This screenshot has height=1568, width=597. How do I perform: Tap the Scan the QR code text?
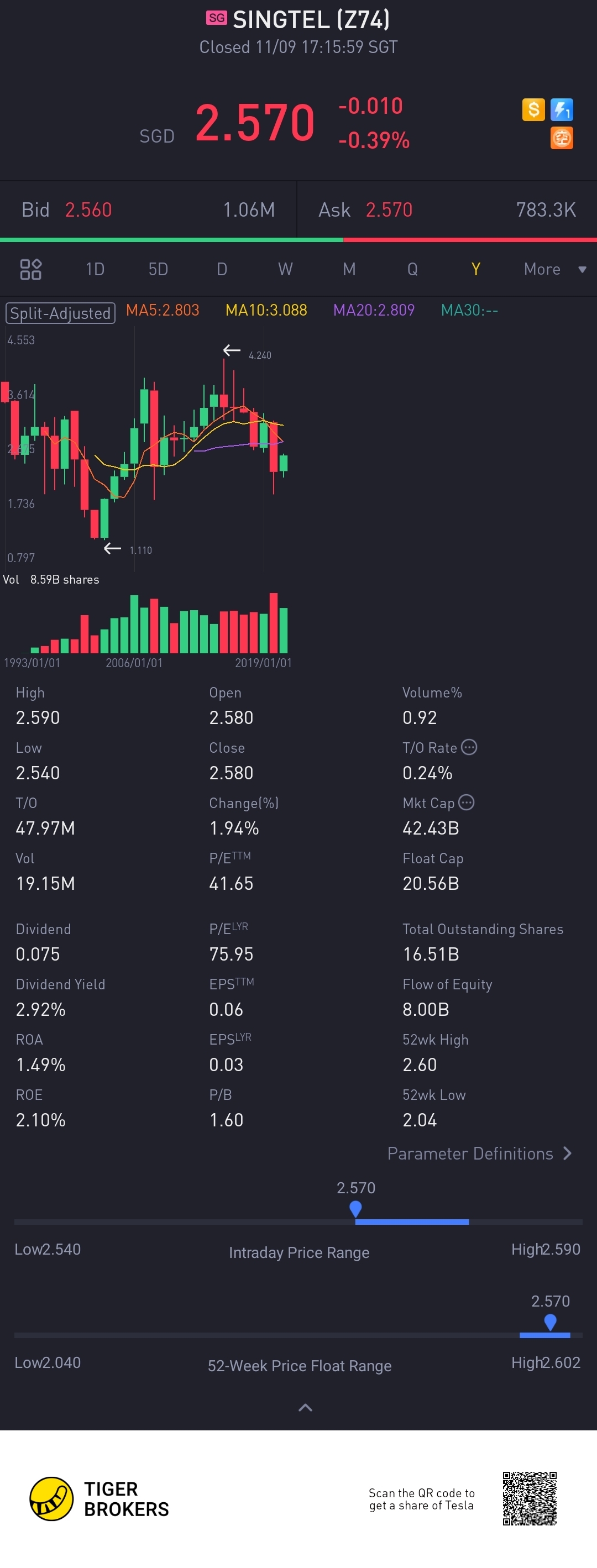click(422, 1499)
